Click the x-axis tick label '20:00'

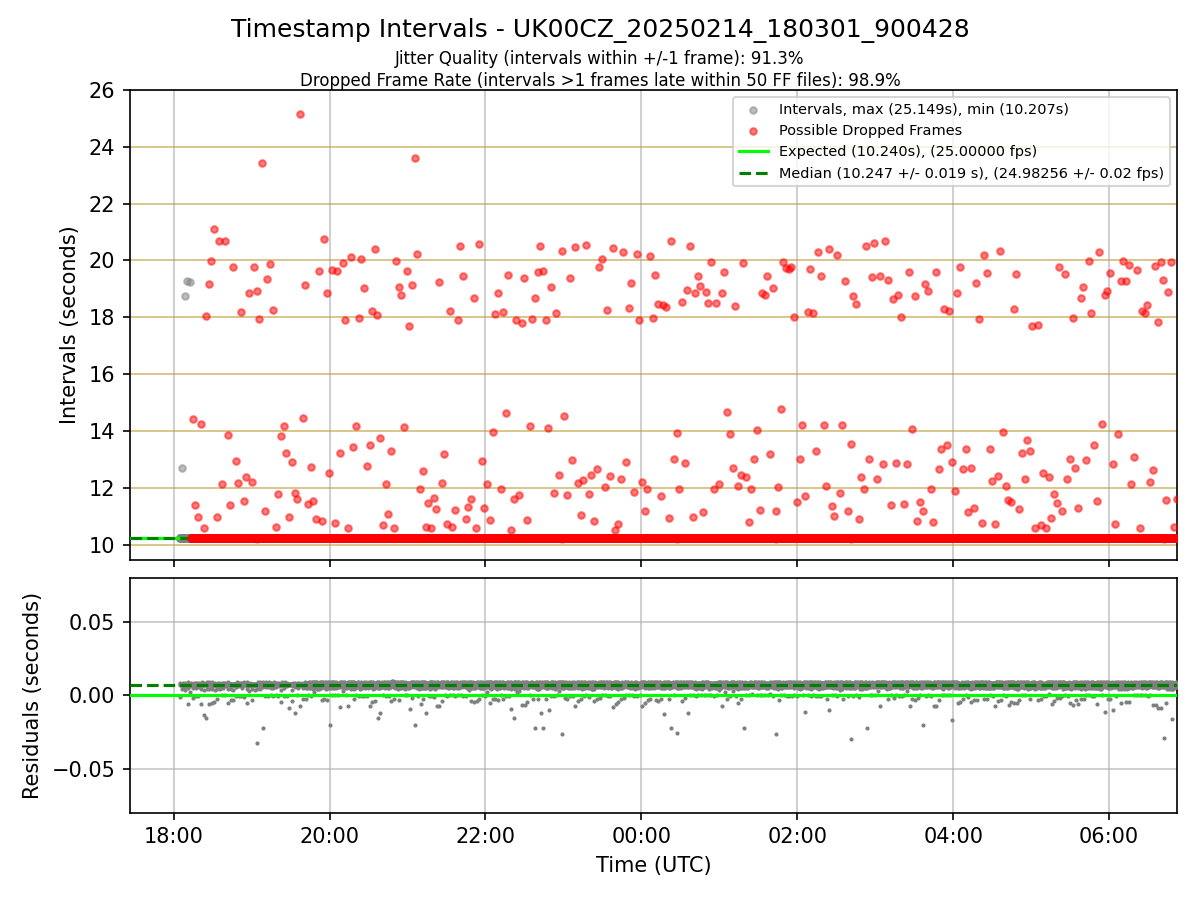tap(330, 835)
